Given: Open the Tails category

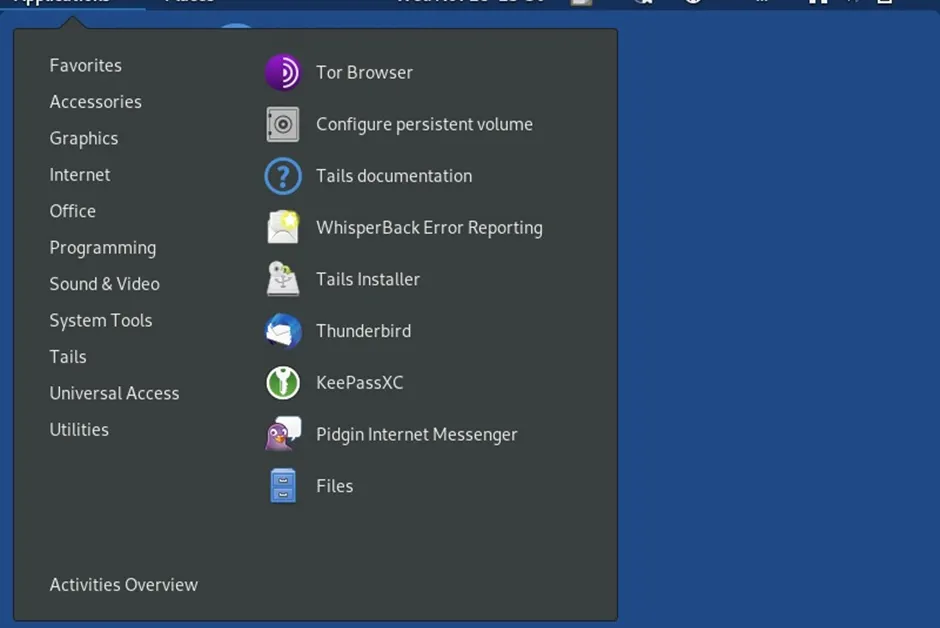Looking at the screenshot, I should 68,357.
